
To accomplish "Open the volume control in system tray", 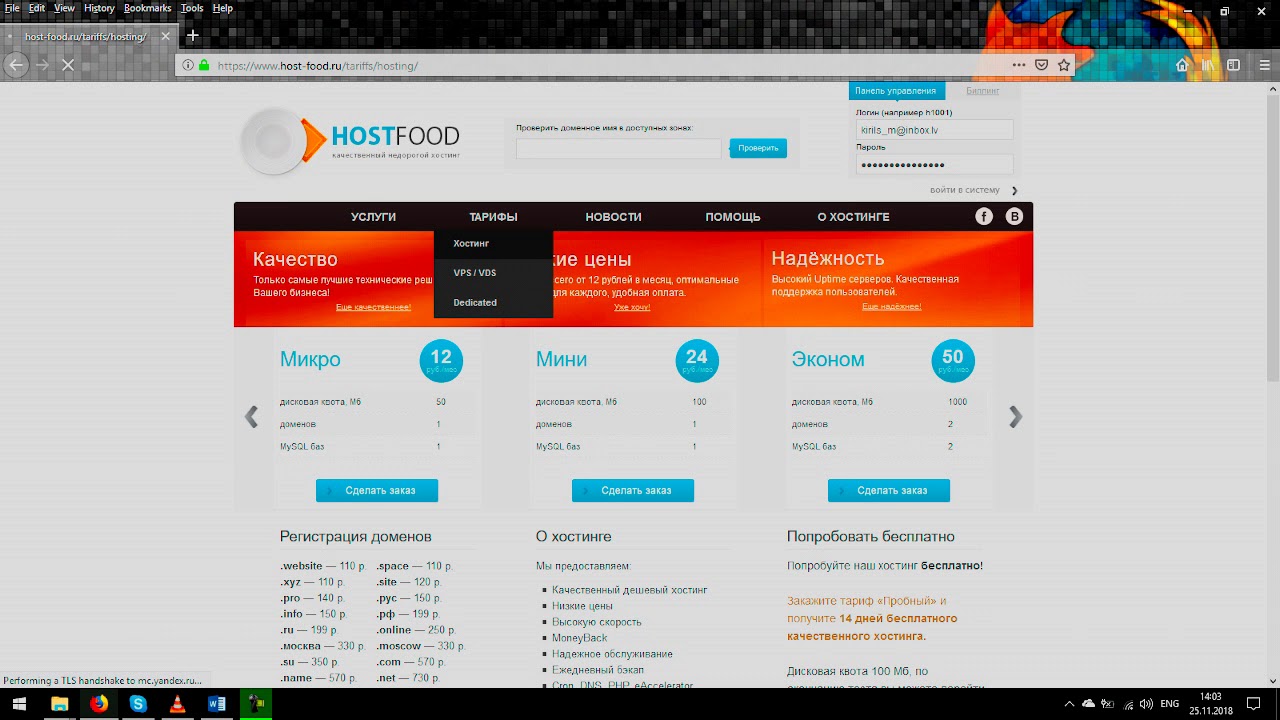I will [x=1145, y=704].
